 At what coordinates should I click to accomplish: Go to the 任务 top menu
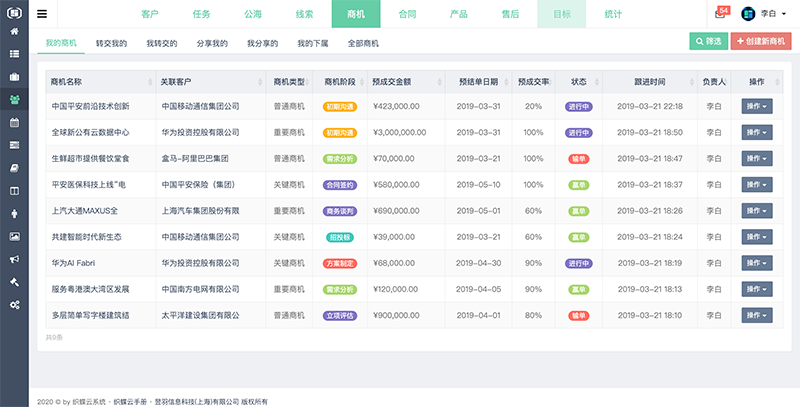pos(202,14)
